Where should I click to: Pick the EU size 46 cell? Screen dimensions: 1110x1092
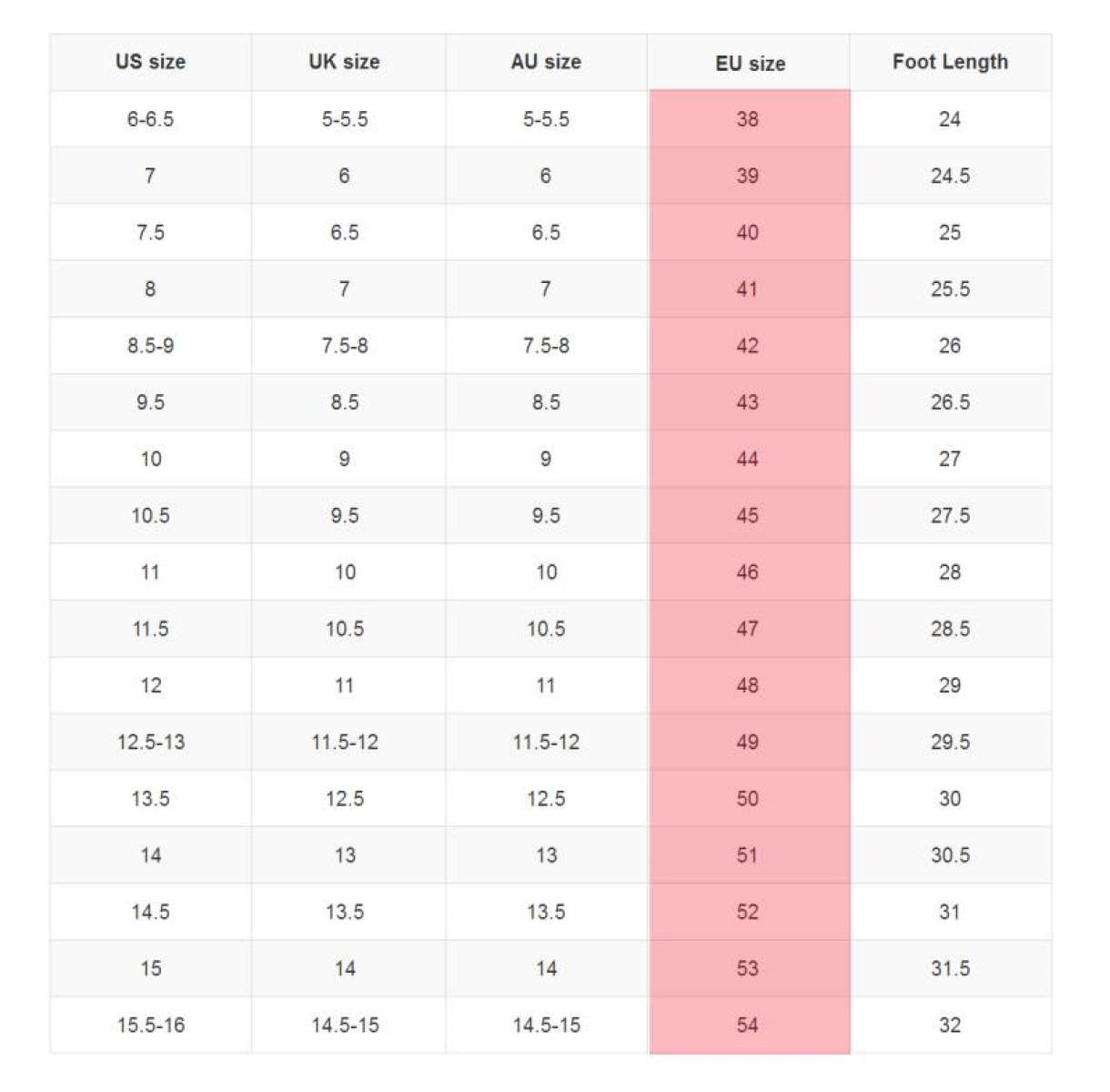tap(748, 572)
